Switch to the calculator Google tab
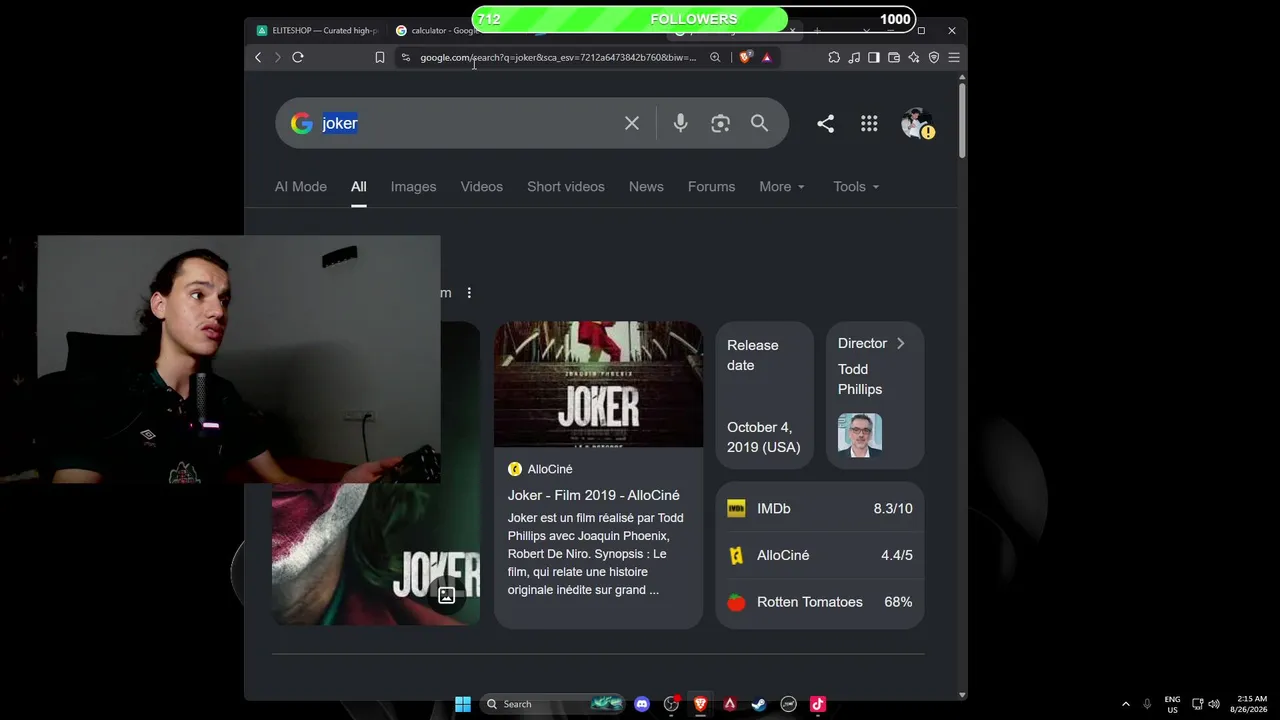Viewport: 1280px width, 720px height. [x=437, y=30]
